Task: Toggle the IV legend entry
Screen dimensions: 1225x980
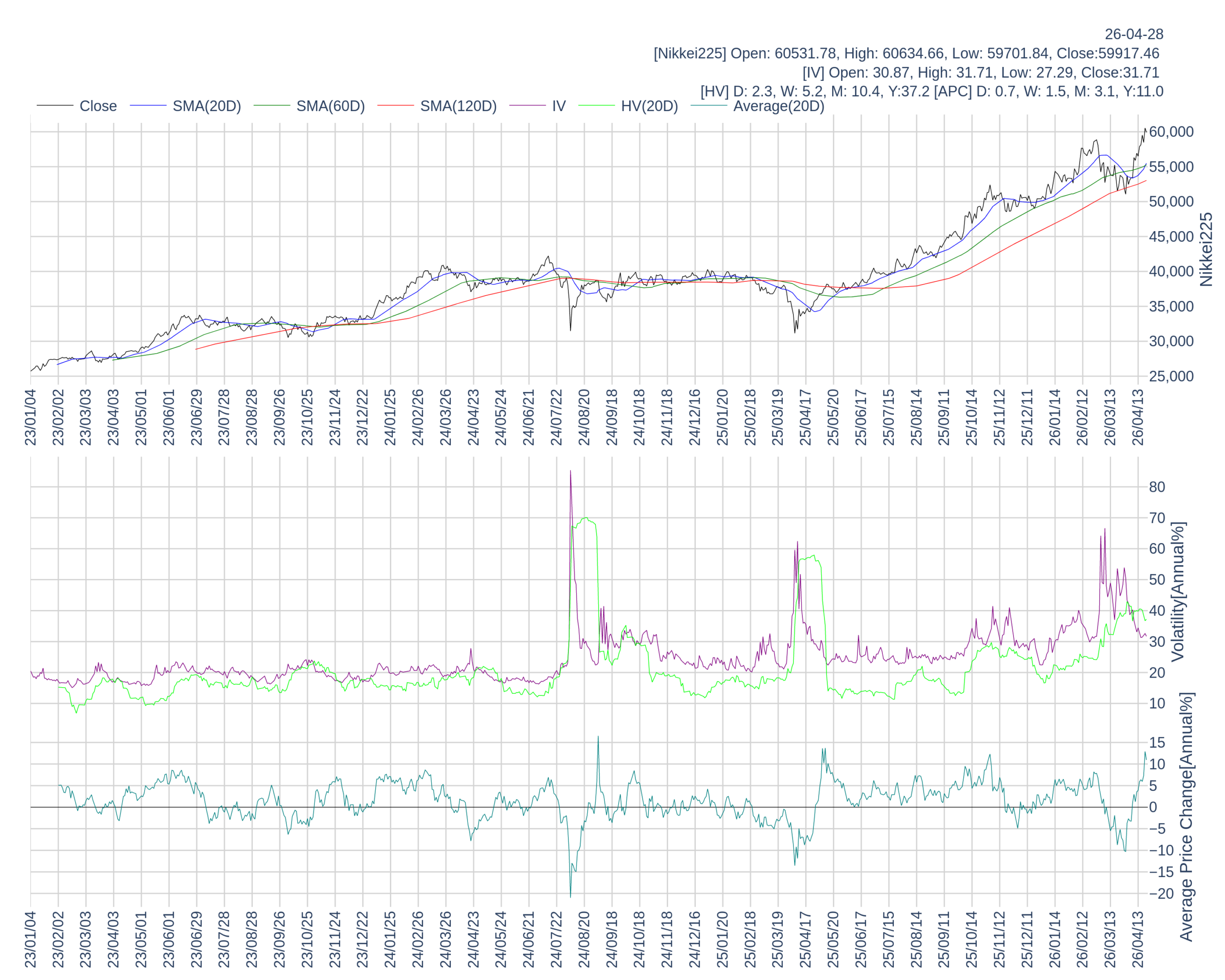Action: (x=558, y=106)
